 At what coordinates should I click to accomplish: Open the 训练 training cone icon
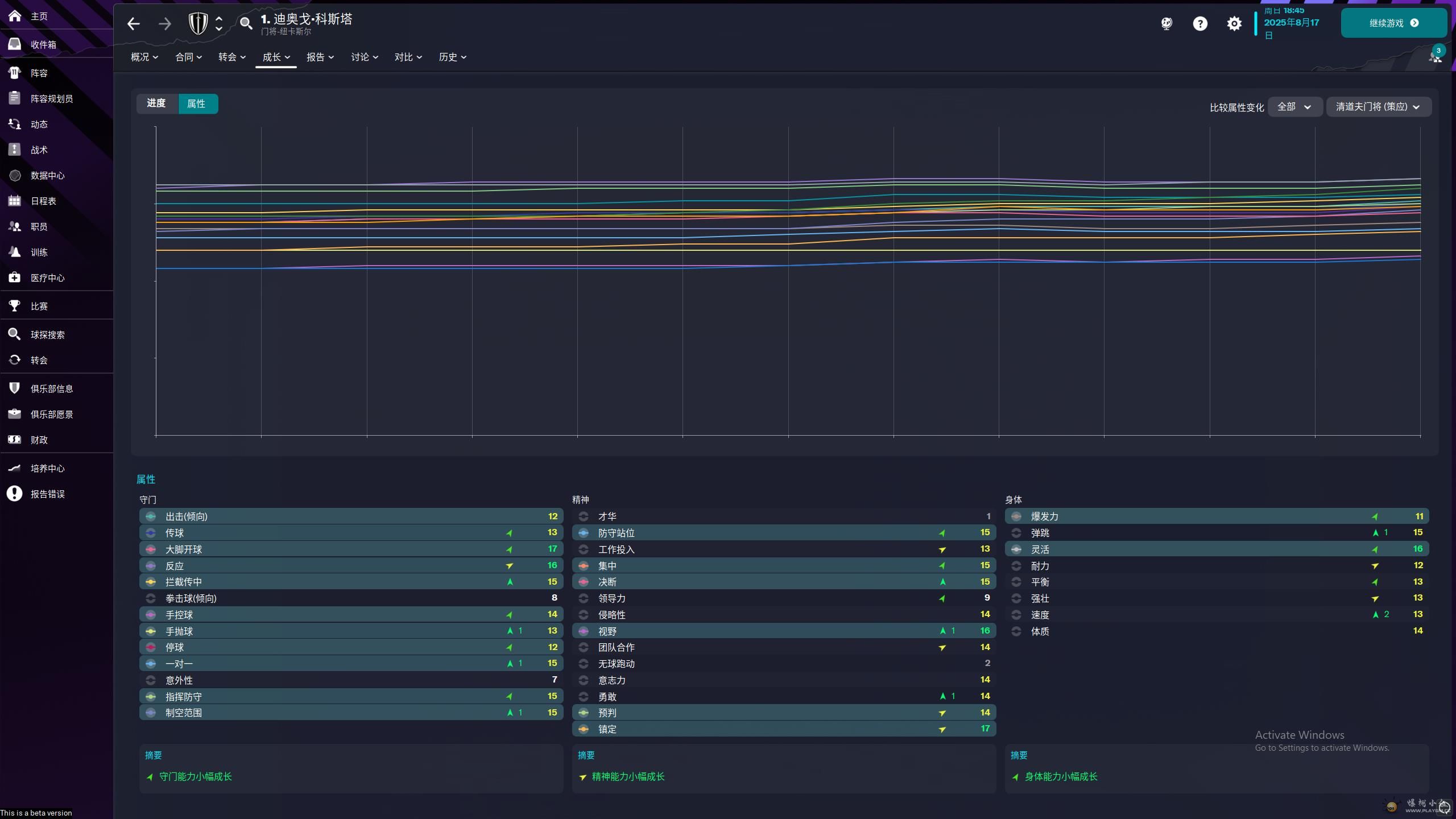point(15,252)
